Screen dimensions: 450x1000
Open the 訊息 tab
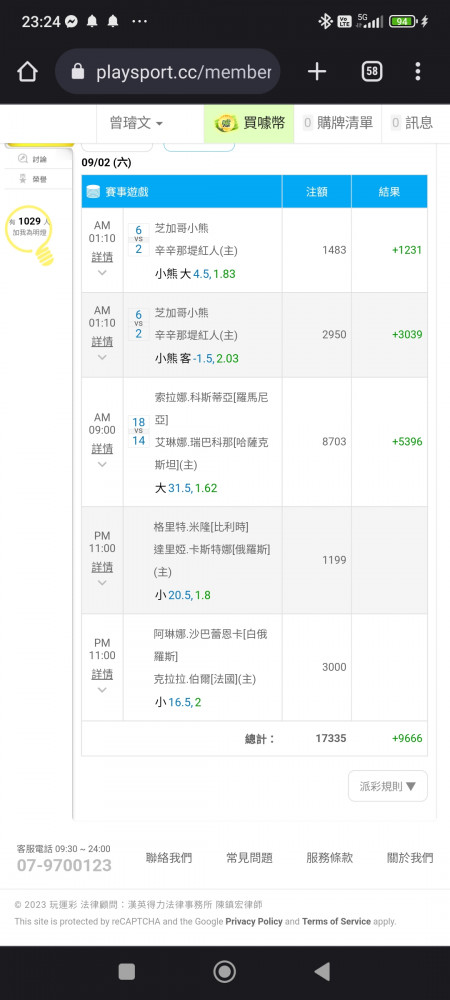(x=412, y=123)
